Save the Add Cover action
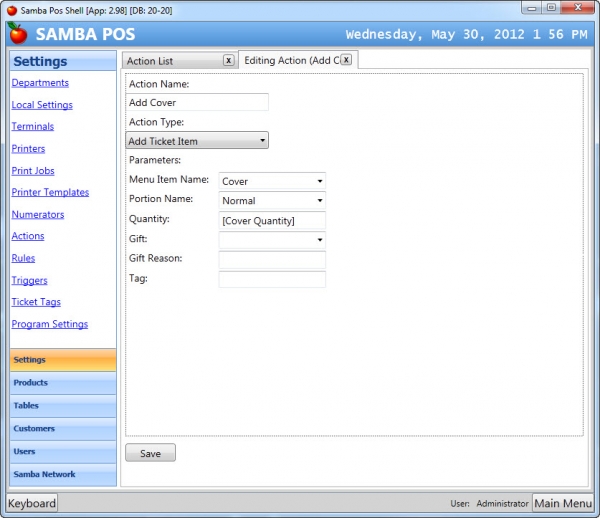The image size is (600, 518). (x=150, y=453)
